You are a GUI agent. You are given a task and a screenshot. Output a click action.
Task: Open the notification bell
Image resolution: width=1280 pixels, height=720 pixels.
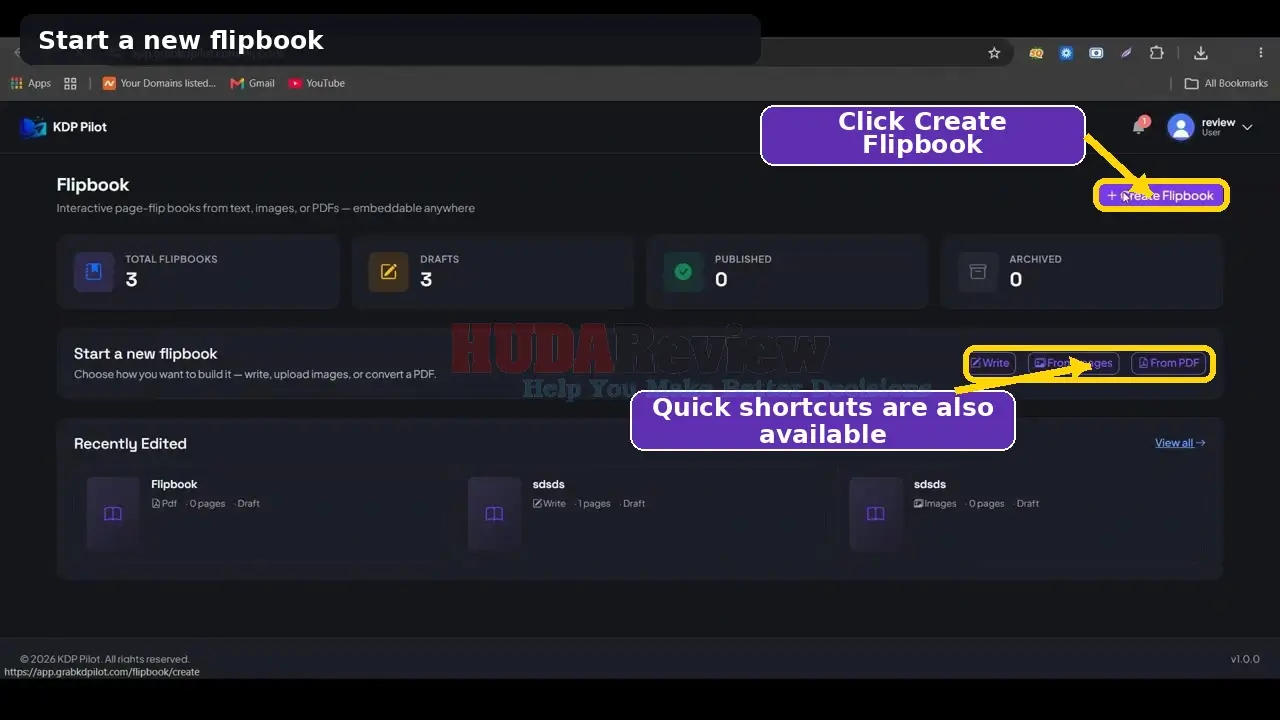1139,126
